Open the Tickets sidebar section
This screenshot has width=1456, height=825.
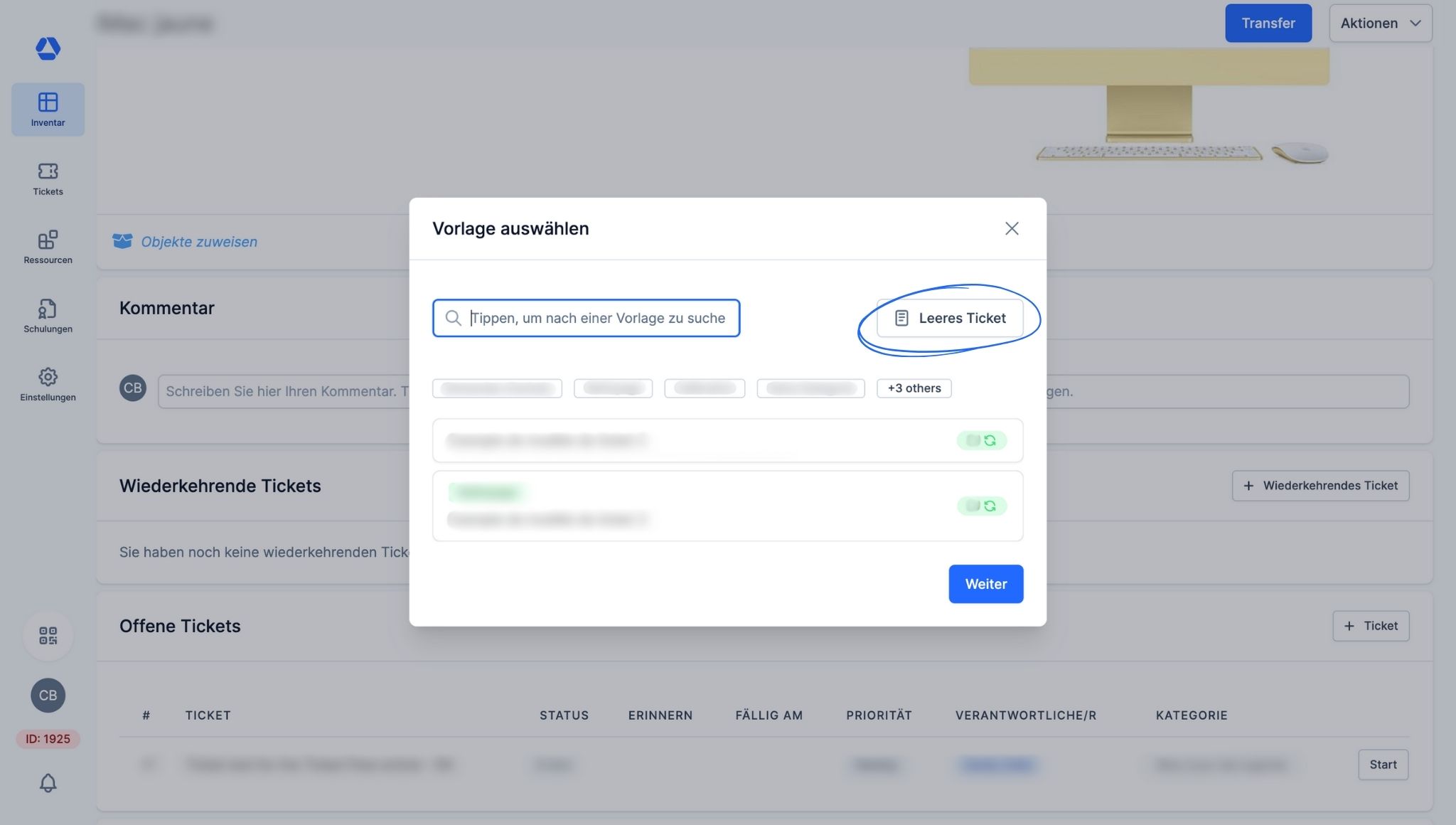coord(48,179)
